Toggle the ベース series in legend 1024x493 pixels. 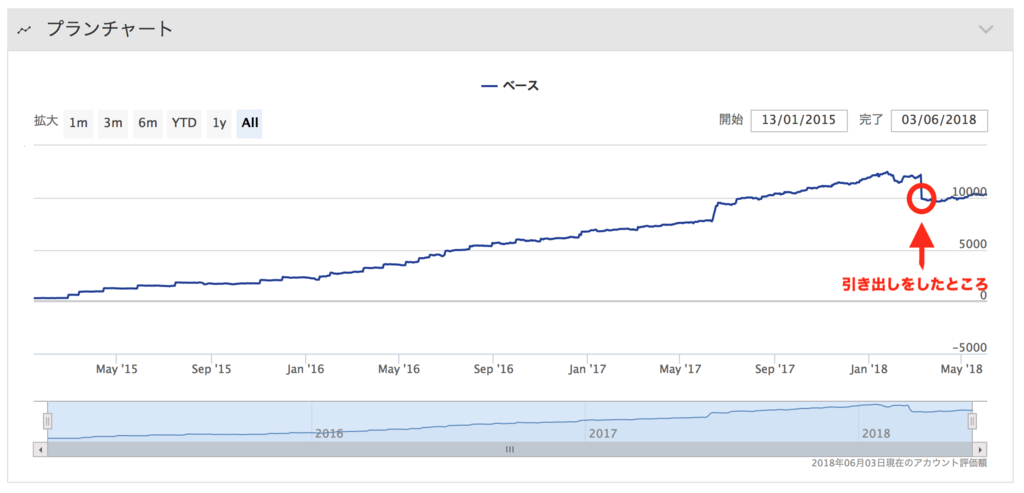click(510, 86)
